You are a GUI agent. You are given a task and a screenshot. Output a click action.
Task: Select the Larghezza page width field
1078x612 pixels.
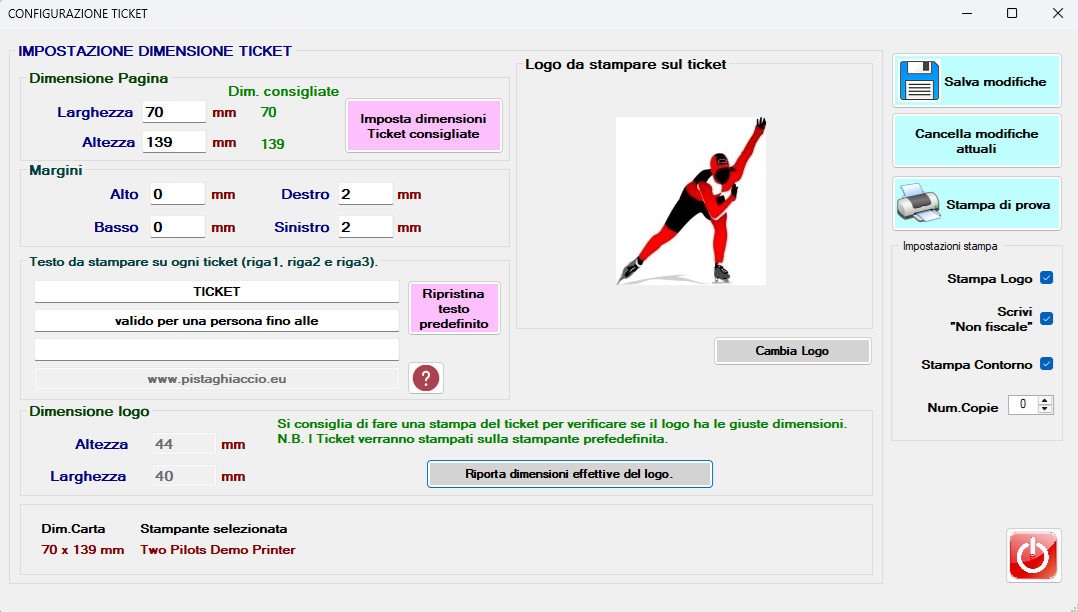pos(174,112)
